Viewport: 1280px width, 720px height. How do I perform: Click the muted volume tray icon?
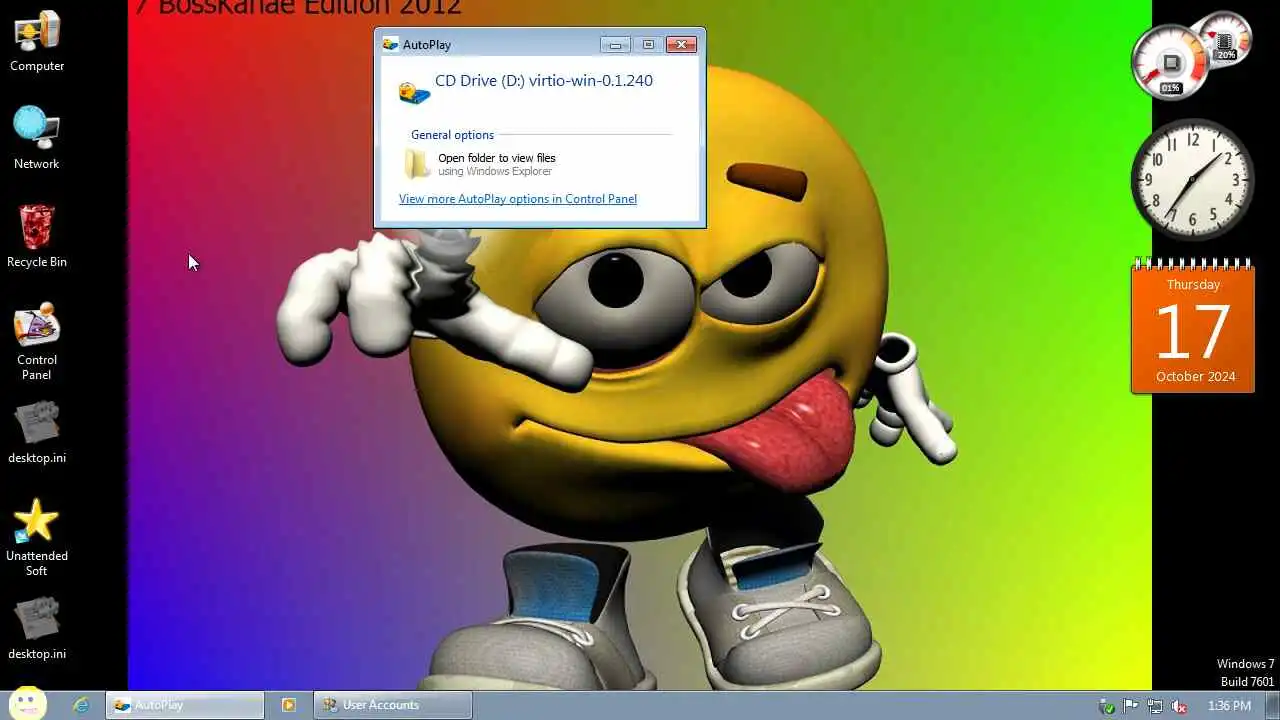pyautogui.click(x=1179, y=706)
